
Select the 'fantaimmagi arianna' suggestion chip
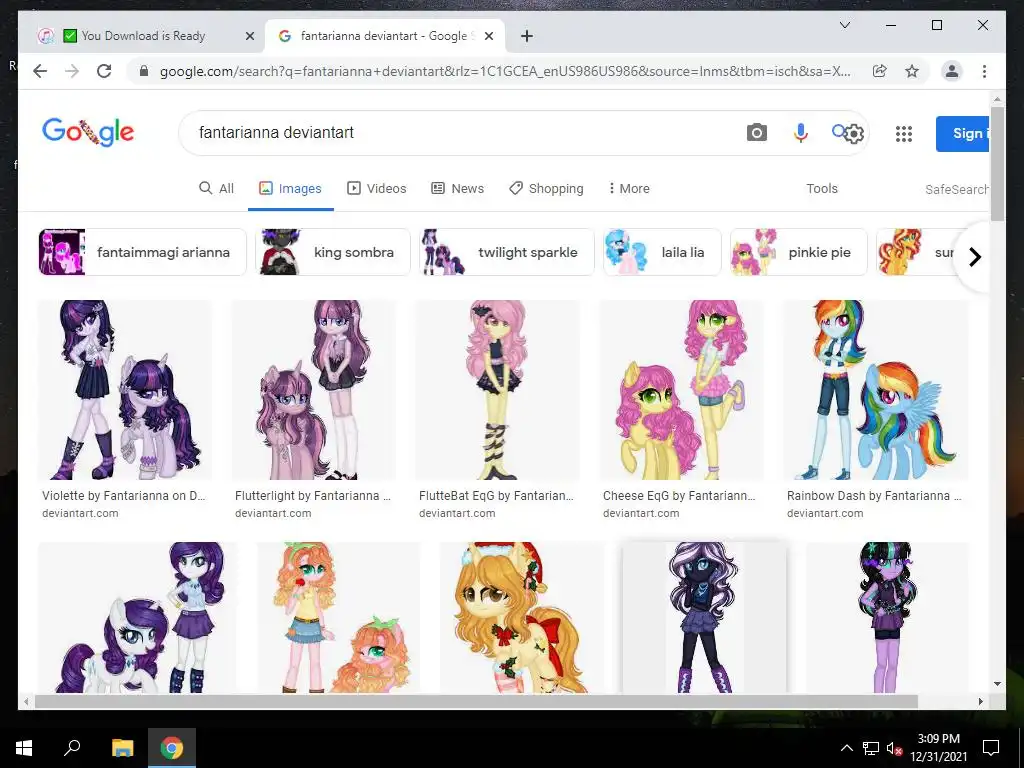142,252
